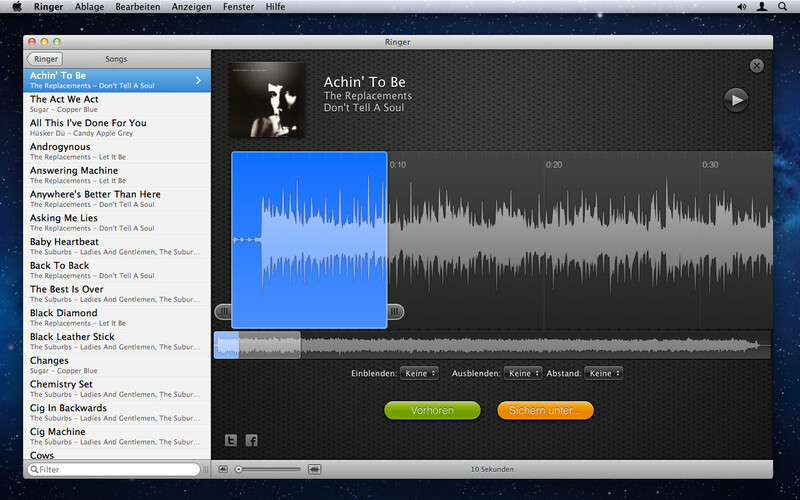Image resolution: width=800 pixels, height=500 pixels.
Task: Open Spotlight search
Action: click(782, 7)
